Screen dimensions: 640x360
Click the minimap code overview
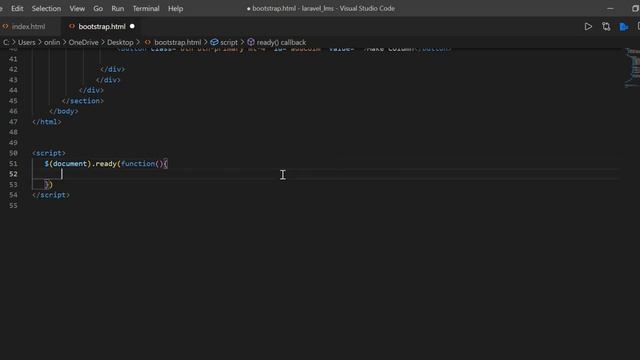click(632, 68)
